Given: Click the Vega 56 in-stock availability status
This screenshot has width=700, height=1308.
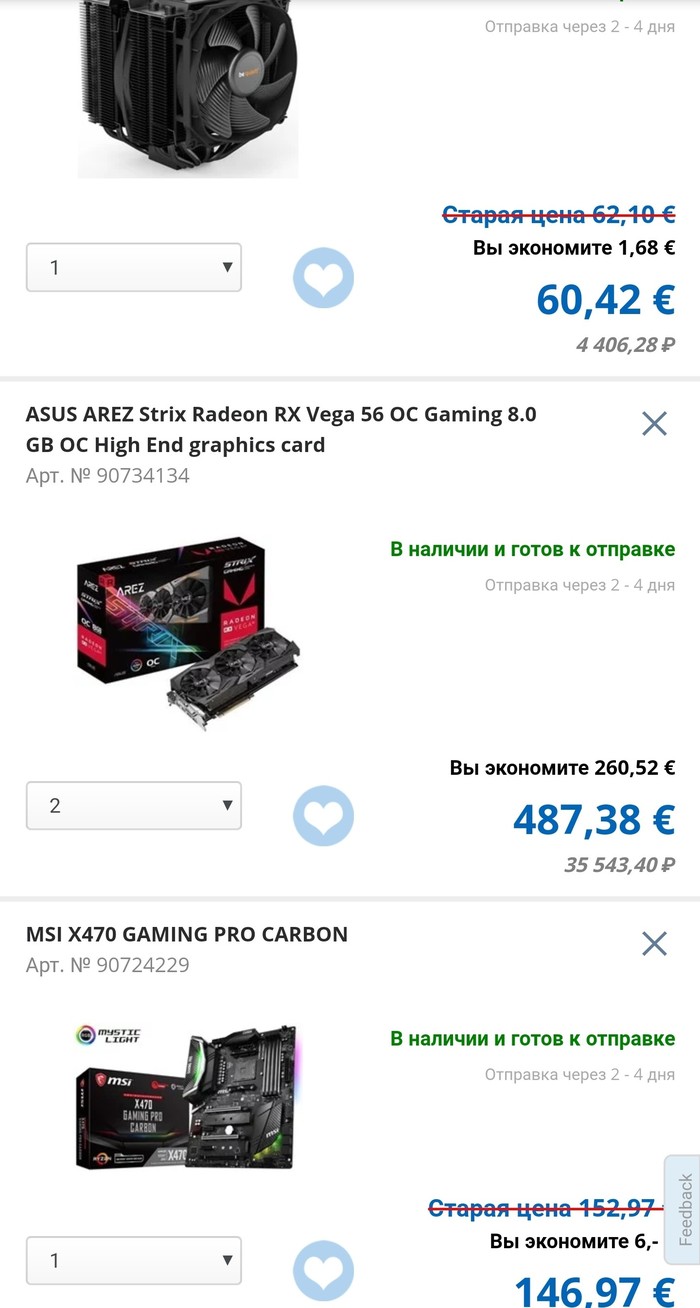Looking at the screenshot, I should 532,549.
